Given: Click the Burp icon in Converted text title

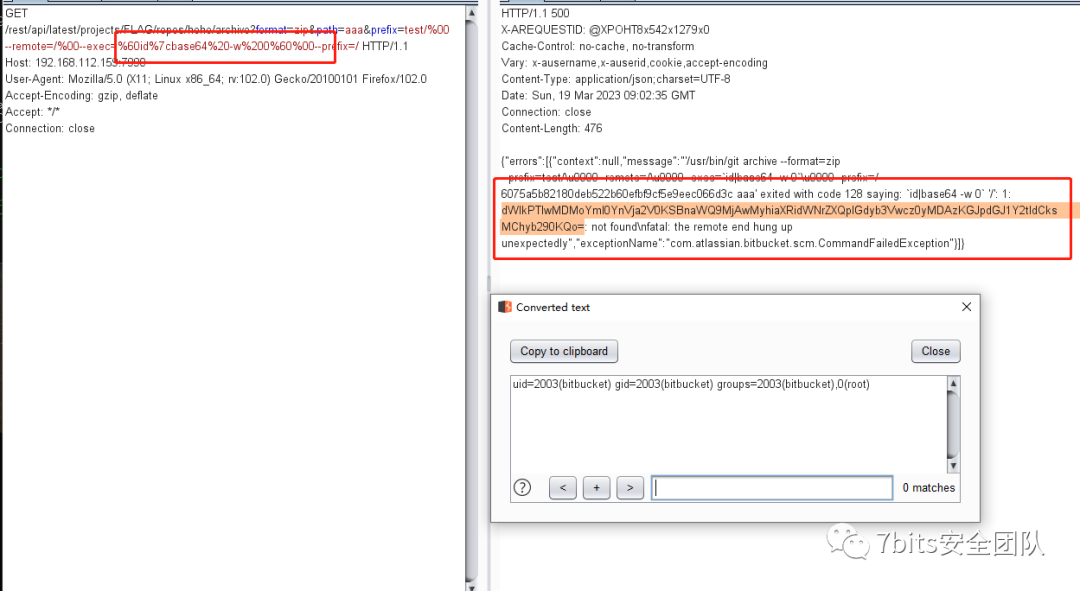Looking at the screenshot, I should pos(505,307).
